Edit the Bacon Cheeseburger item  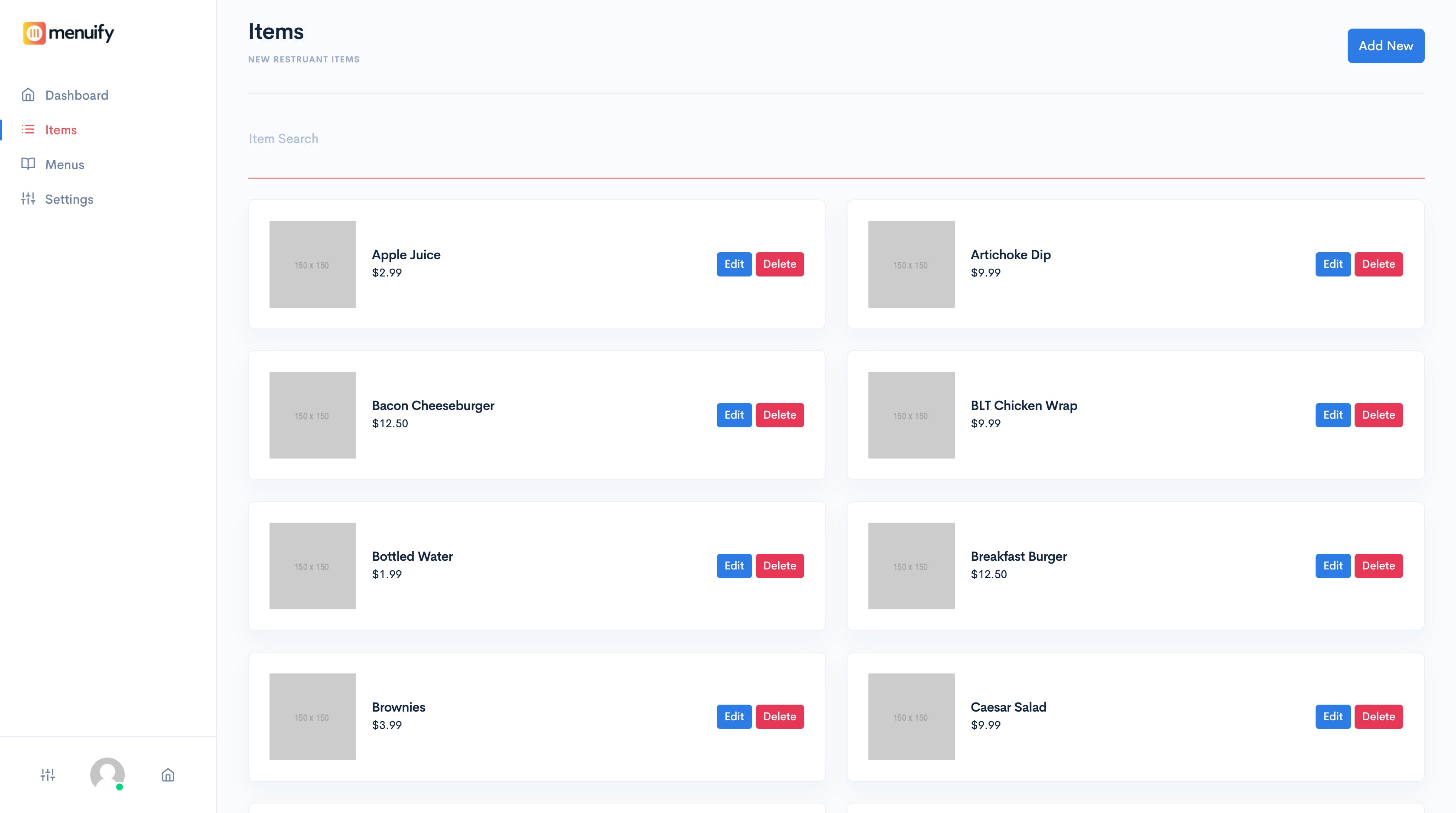(x=734, y=415)
